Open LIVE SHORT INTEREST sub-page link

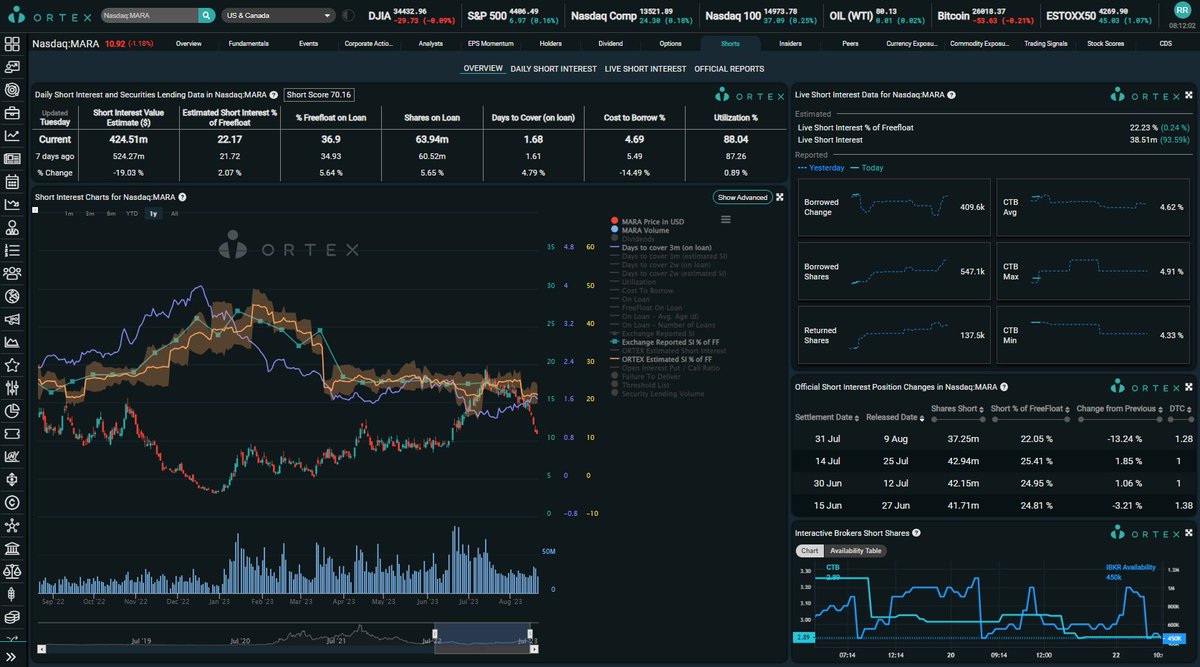coord(645,69)
